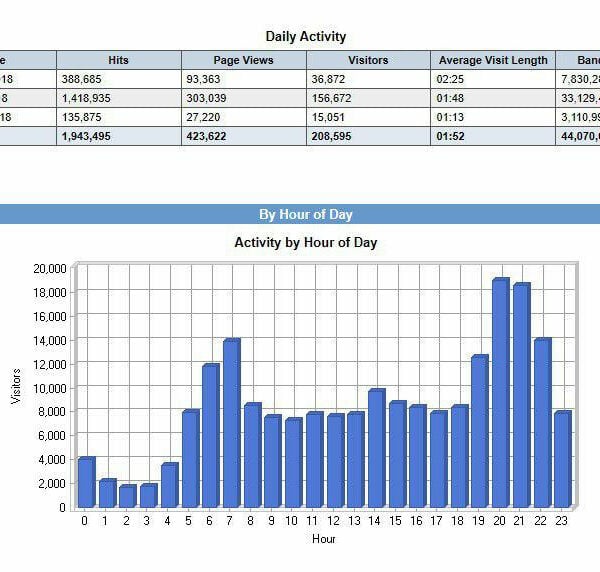Image resolution: width=600 pixels, height=572 pixels.
Task: Click the 10,000 y-axis label
Action: click(50, 388)
